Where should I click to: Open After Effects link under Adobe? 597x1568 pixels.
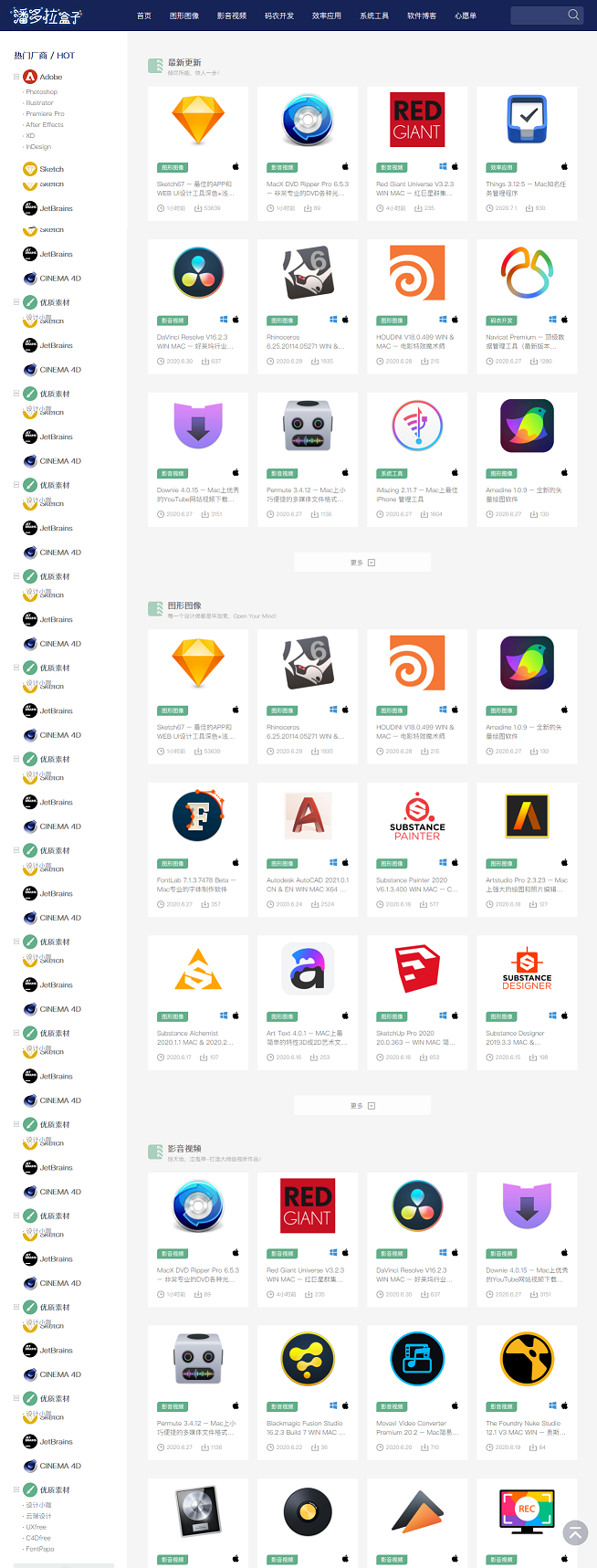pos(45,125)
